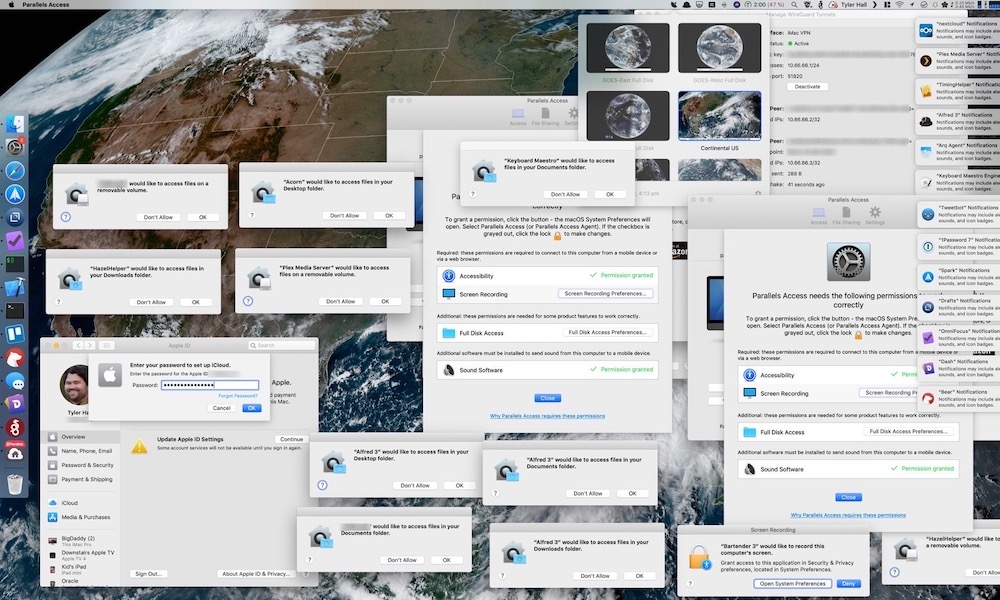Select iCloud in Apple ID sidebar
The height and width of the screenshot is (600, 1000).
pyautogui.click(x=82, y=502)
